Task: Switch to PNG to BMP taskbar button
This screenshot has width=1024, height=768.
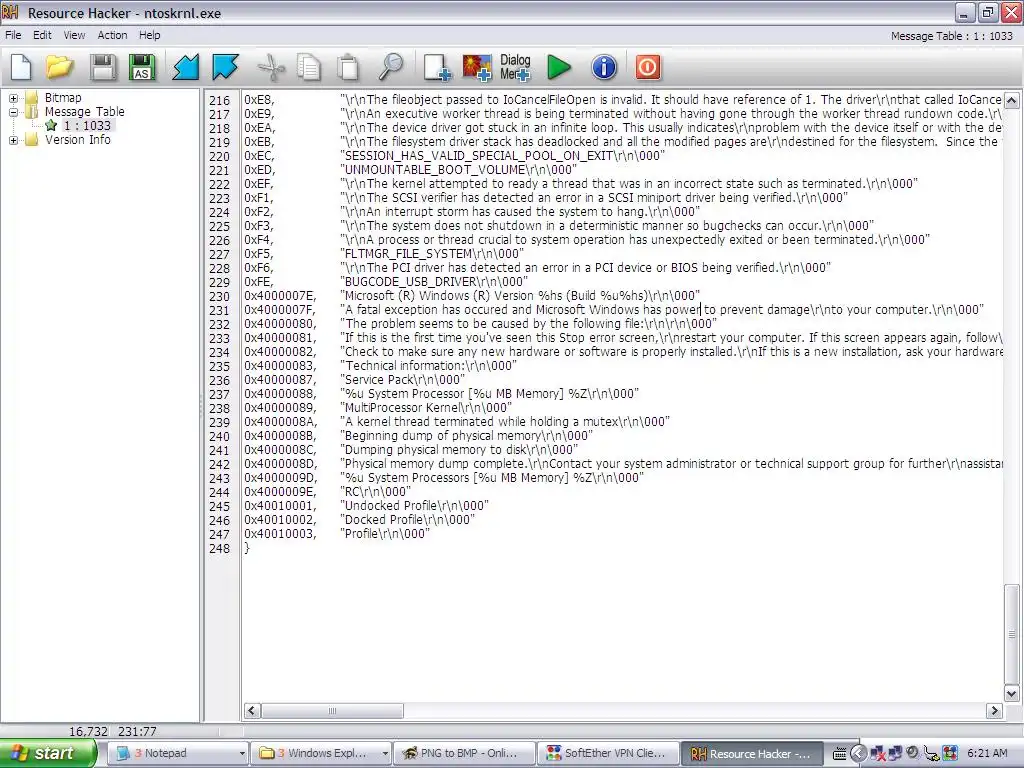Action: point(464,754)
